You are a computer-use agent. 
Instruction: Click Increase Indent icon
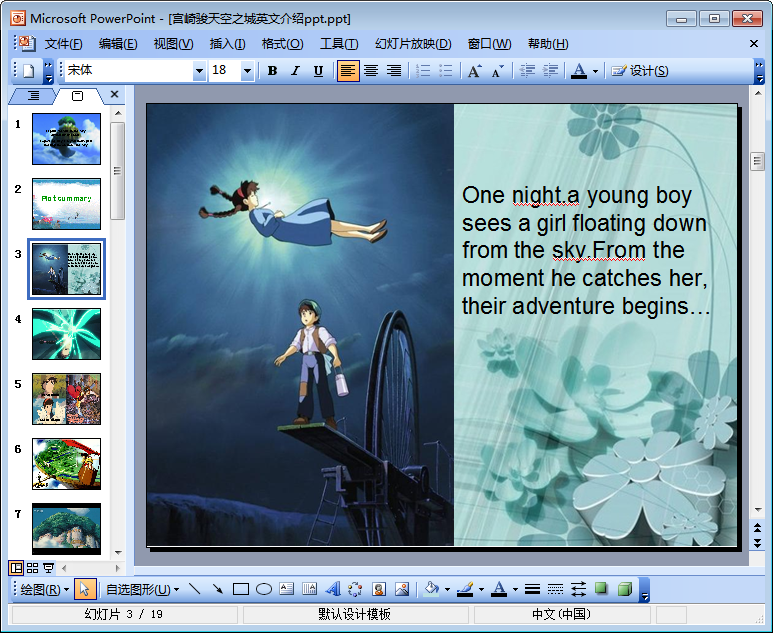pyautogui.click(x=550, y=71)
